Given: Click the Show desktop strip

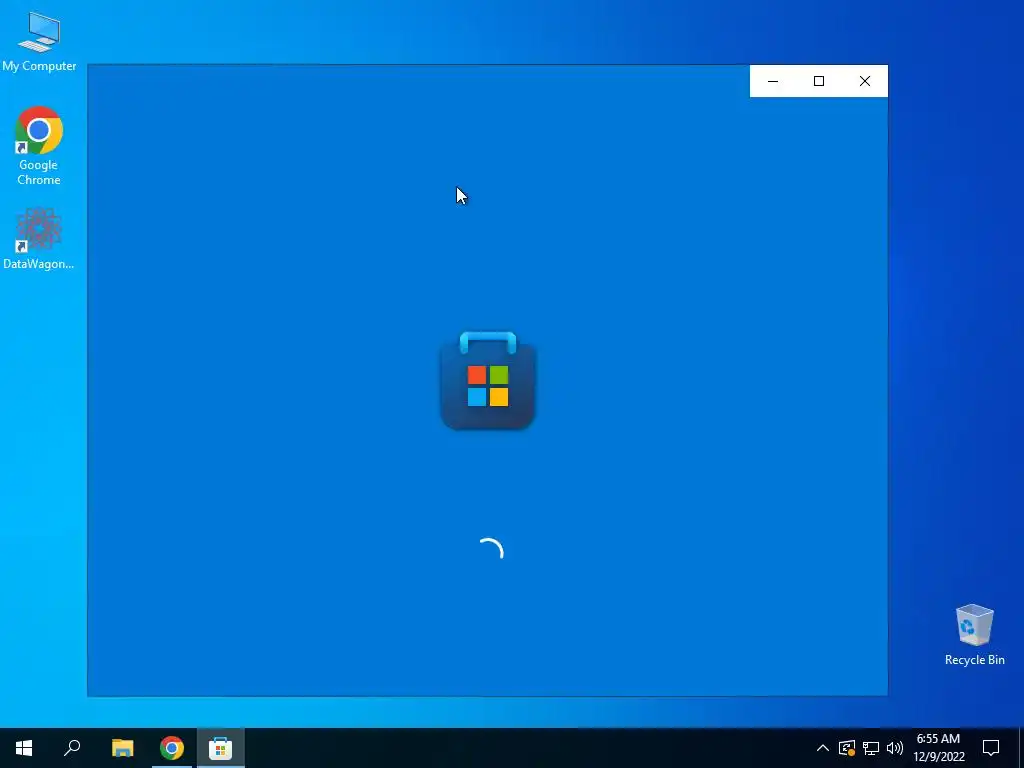Looking at the screenshot, I should 1021,748.
